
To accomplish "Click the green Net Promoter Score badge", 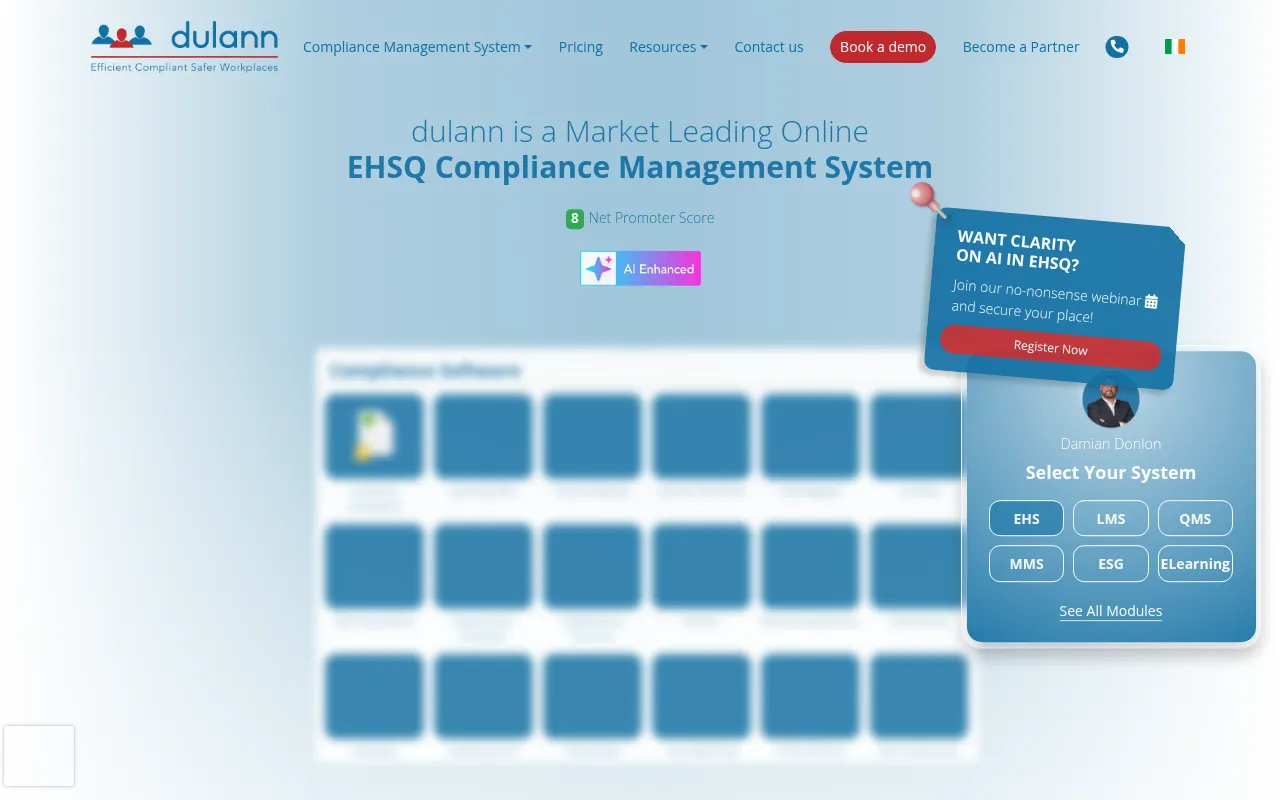I will point(575,218).
